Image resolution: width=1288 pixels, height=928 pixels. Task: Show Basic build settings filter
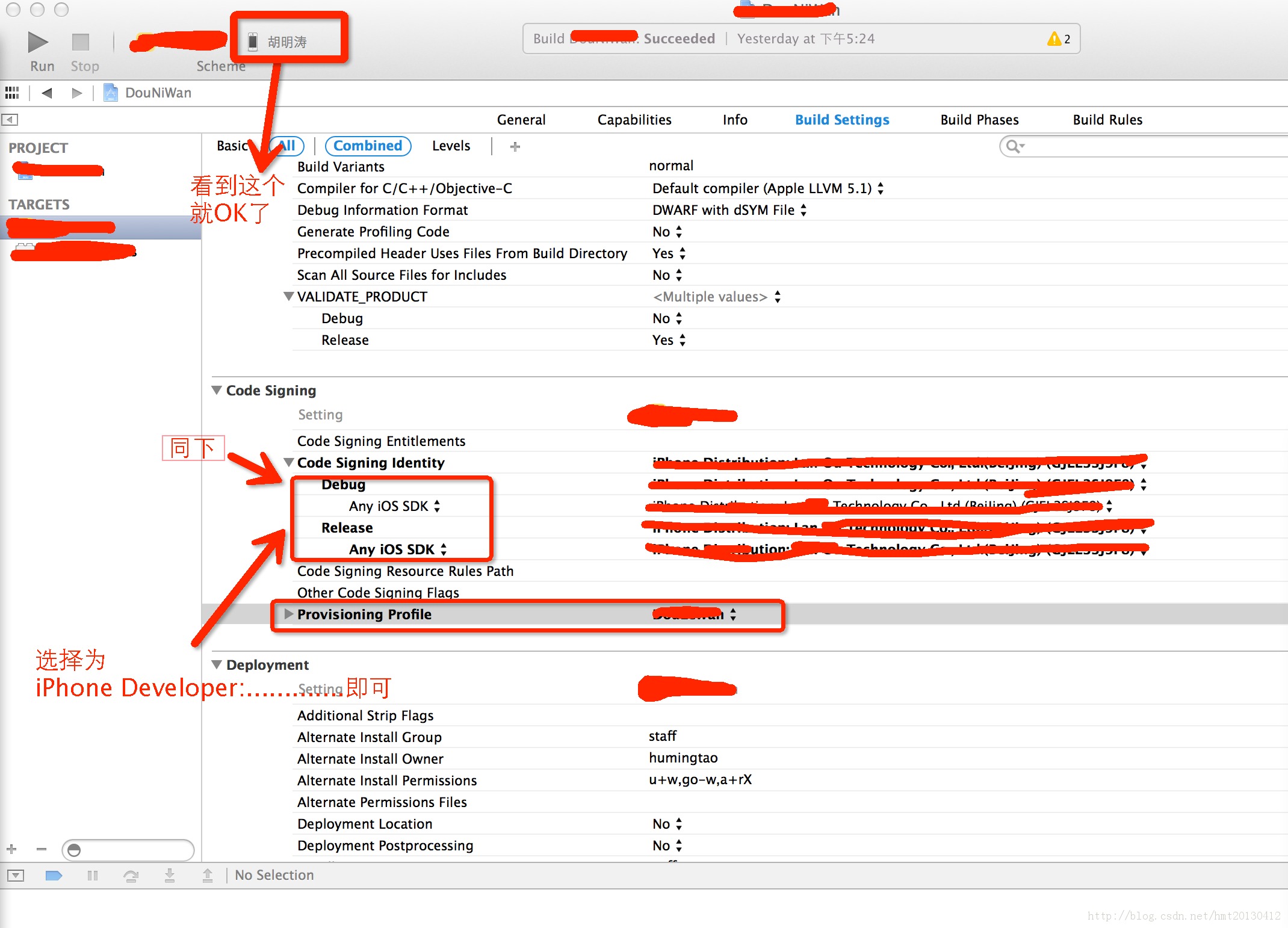pos(233,146)
